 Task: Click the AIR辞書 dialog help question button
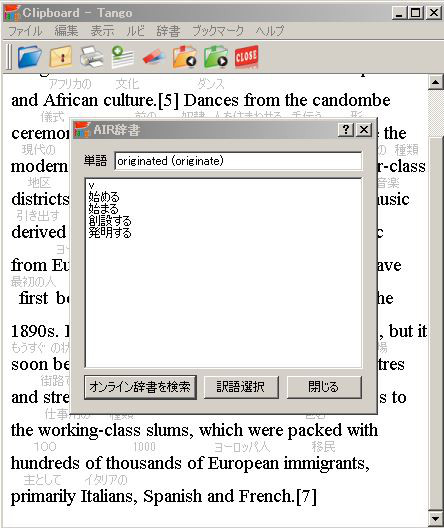[346, 130]
